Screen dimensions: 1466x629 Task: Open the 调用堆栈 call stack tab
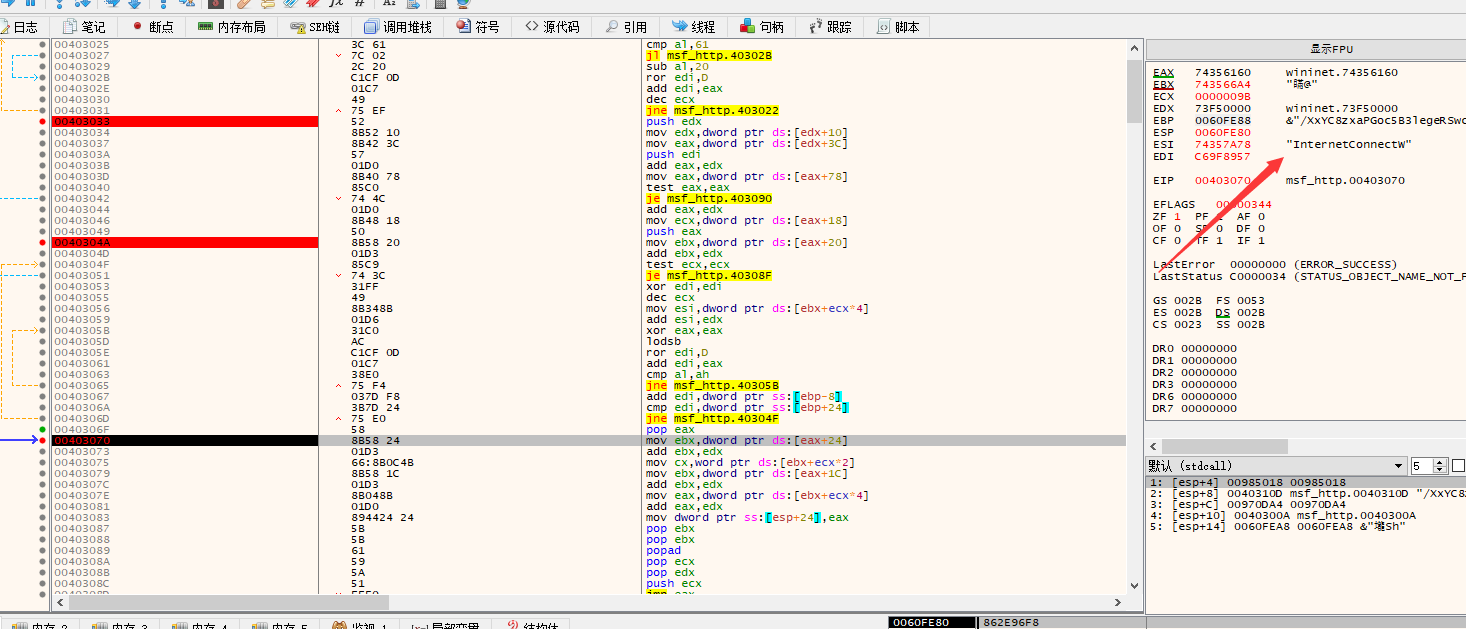pos(400,27)
